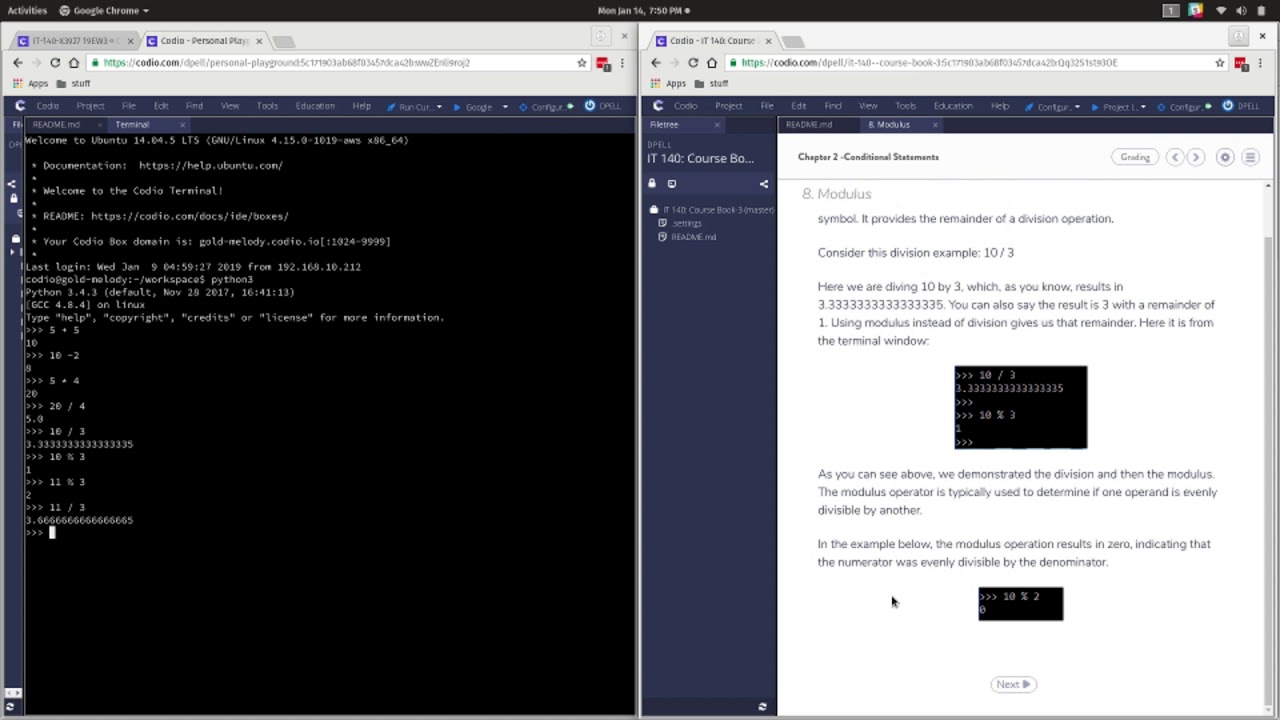1280x720 pixels.
Task: Bookmark the personal-playground page with star
Action: 582,62
